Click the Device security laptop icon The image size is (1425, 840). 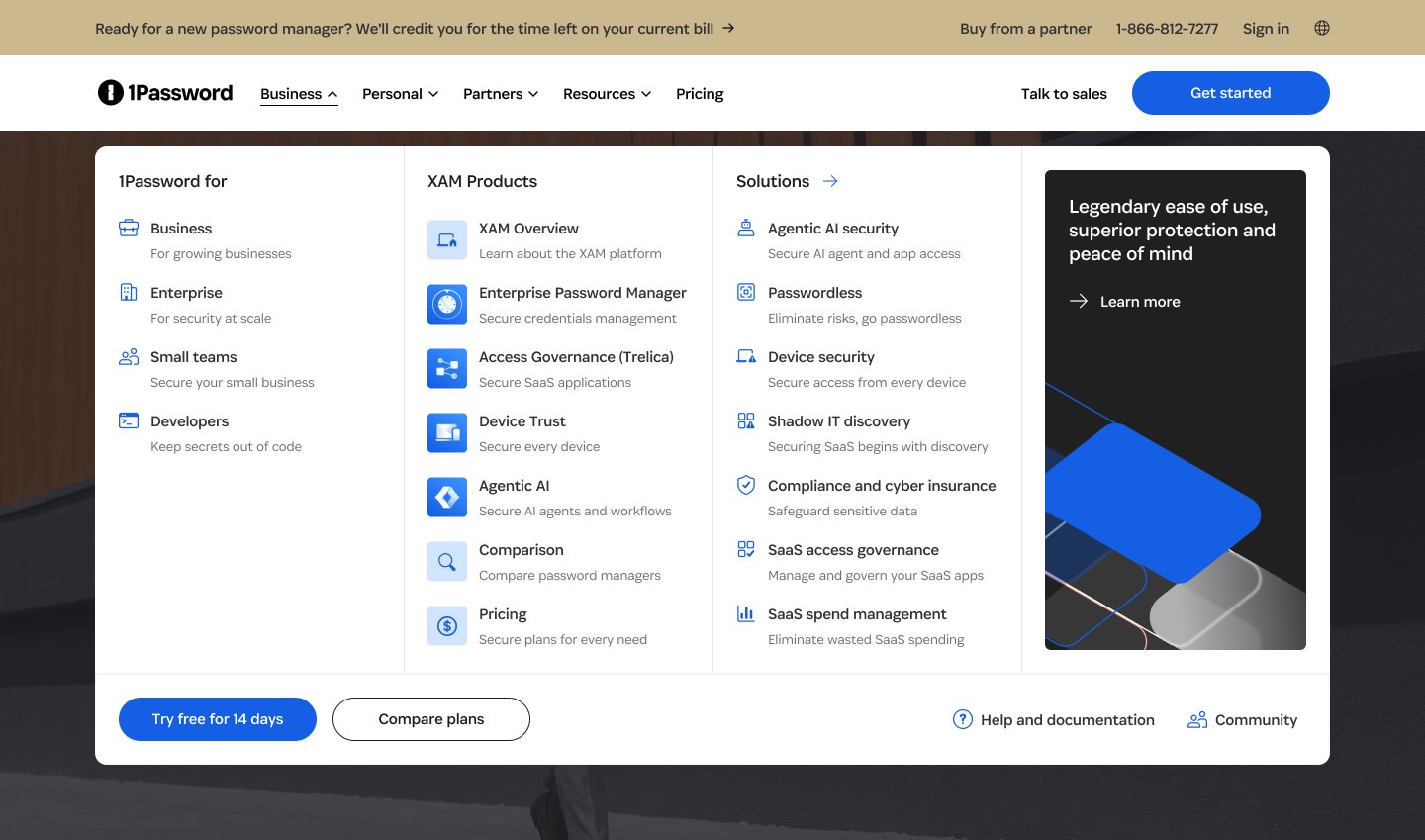[x=746, y=356]
